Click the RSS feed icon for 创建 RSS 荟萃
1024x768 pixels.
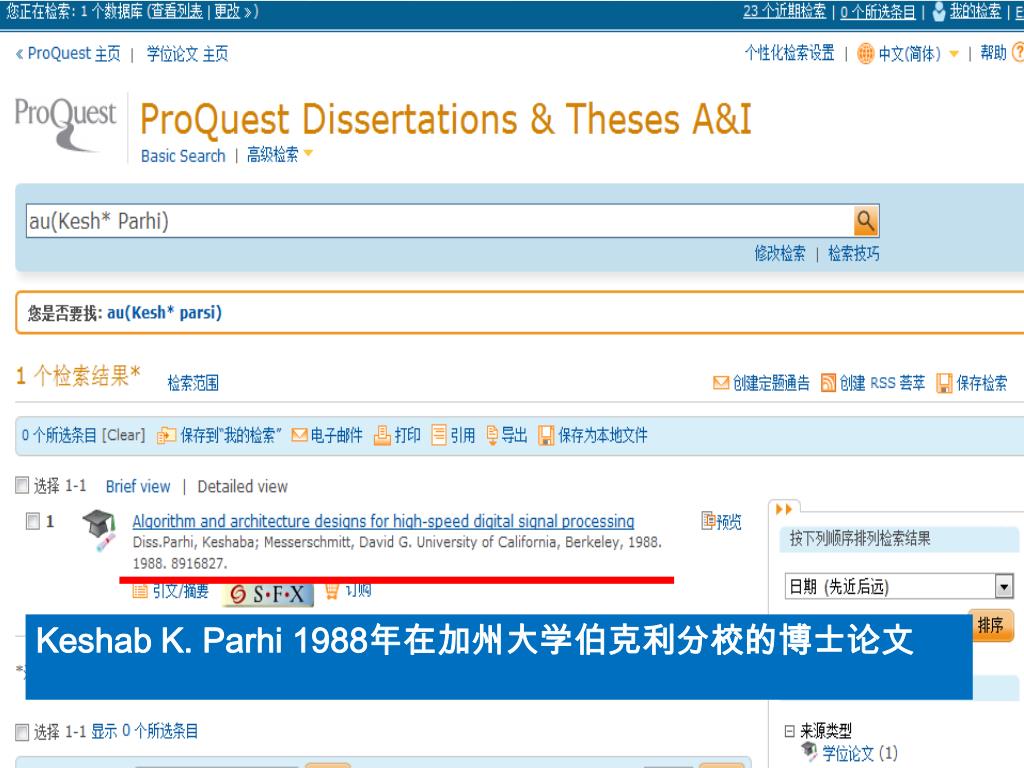click(x=828, y=383)
